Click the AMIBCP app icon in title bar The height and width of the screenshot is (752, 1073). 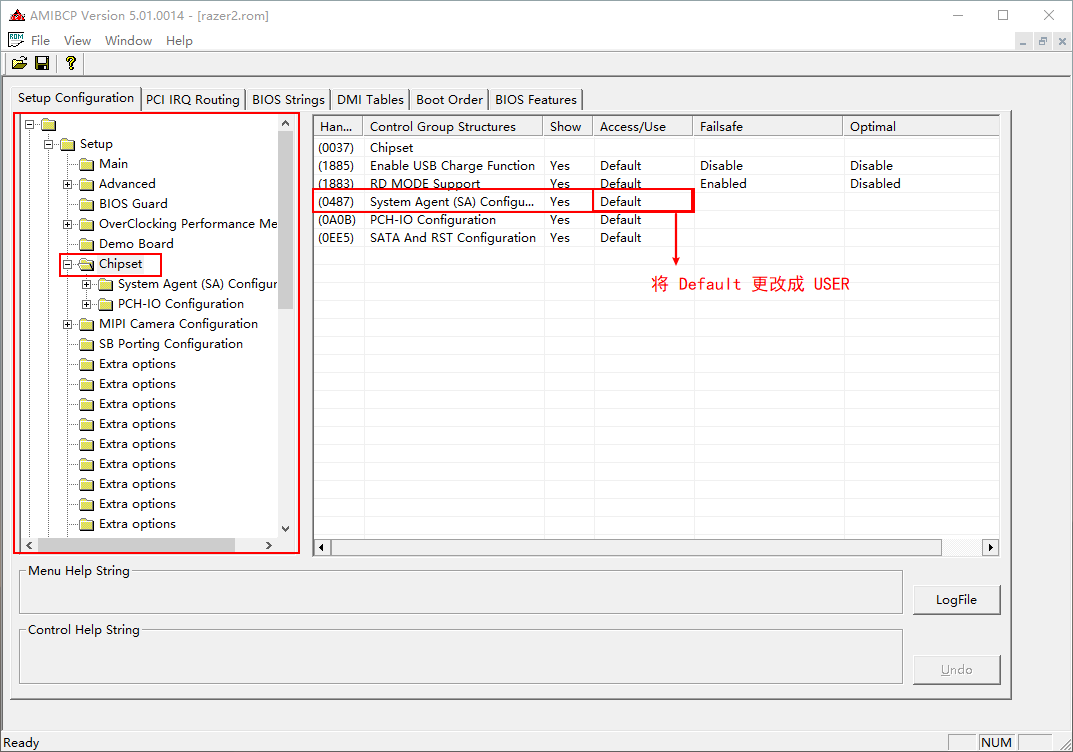pos(17,15)
